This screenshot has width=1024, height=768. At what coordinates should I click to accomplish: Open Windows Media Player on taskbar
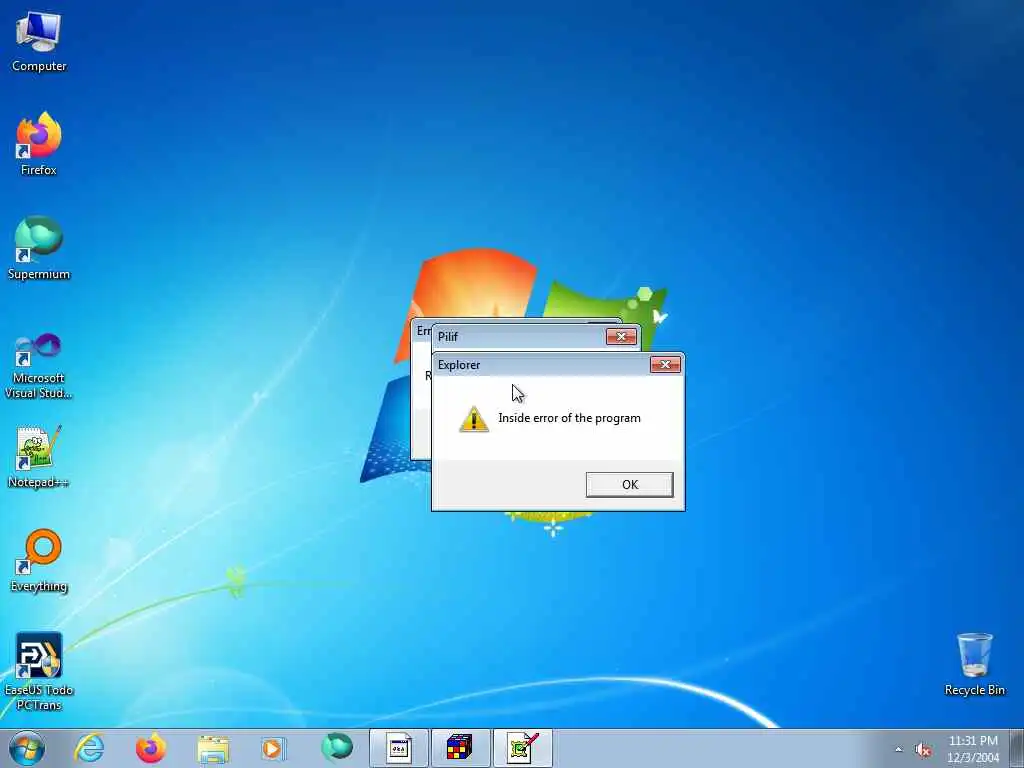274,748
